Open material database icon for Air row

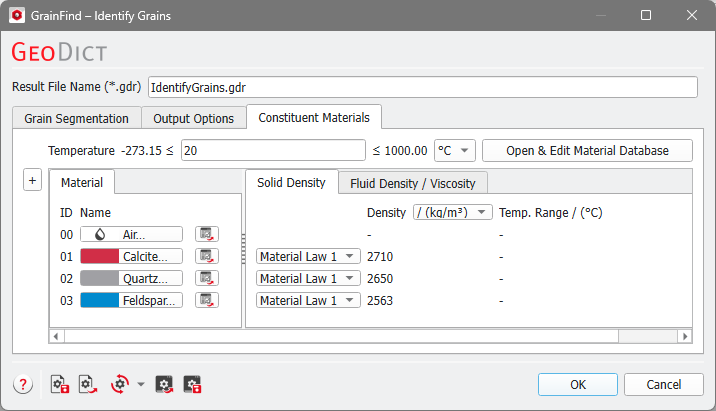coord(207,234)
